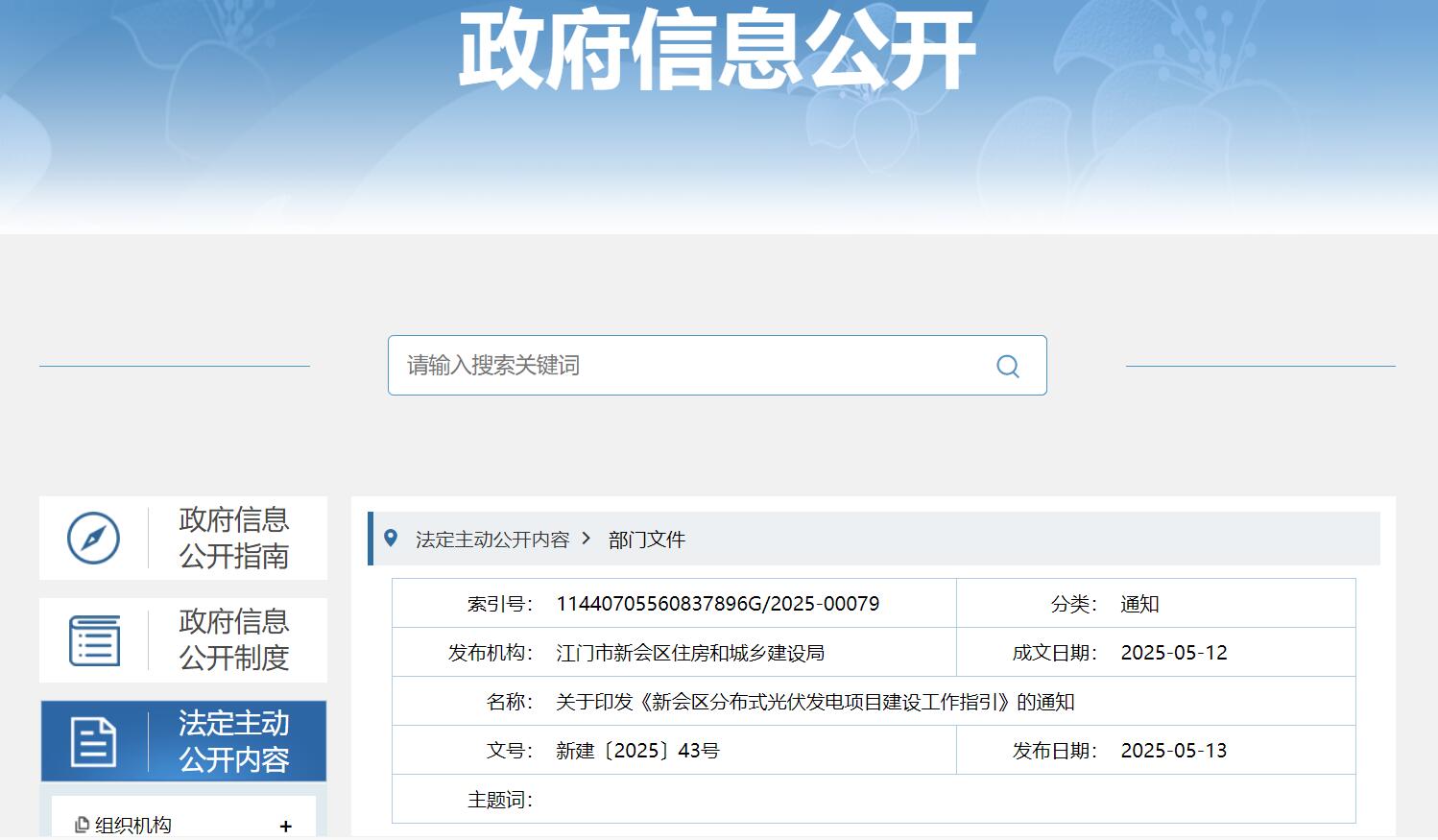The width and height of the screenshot is (1438, 840).
Task: Click the publisher 江门市新会区住房和城乡建设局
Action: pyautogui.click(x=689, y=653)
